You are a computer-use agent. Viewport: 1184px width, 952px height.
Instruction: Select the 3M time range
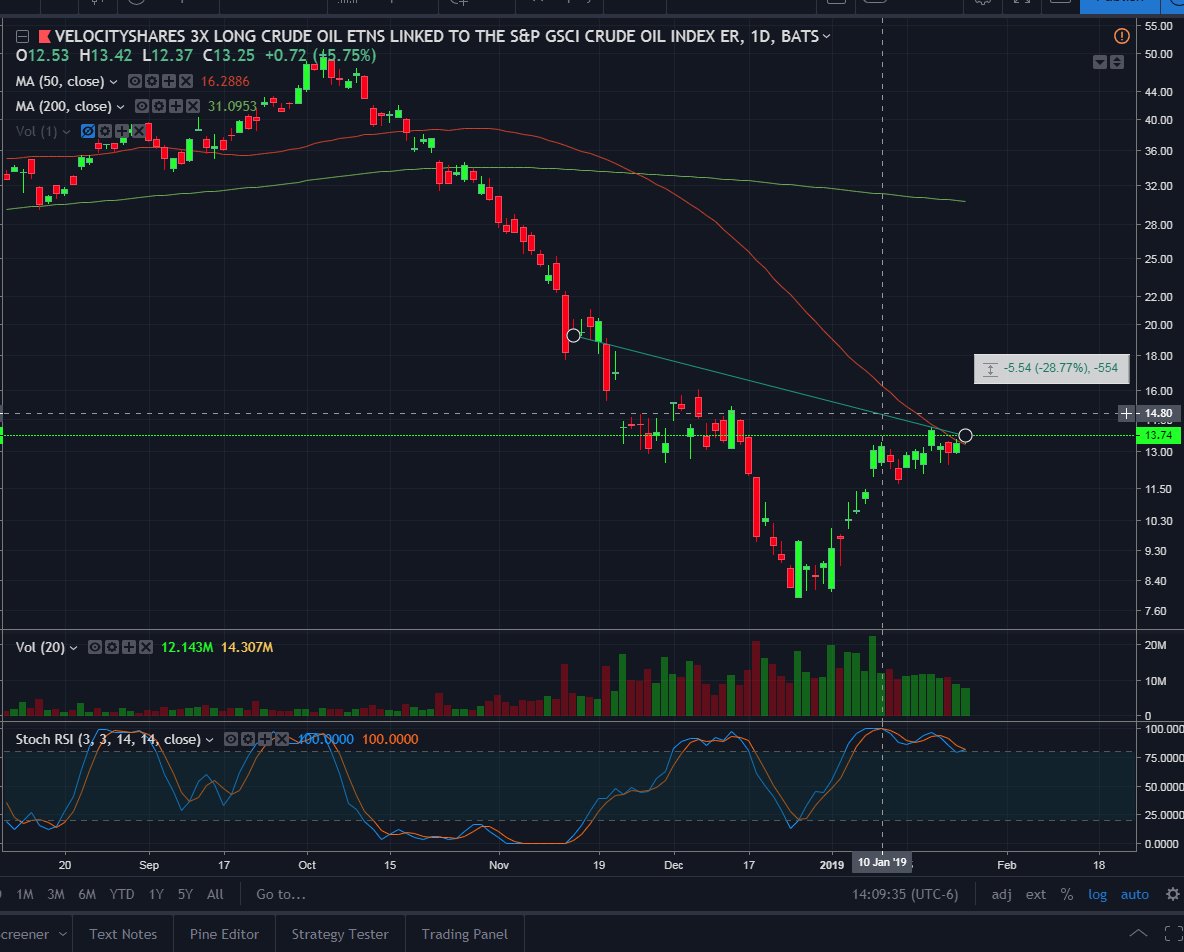pos(56,895)
